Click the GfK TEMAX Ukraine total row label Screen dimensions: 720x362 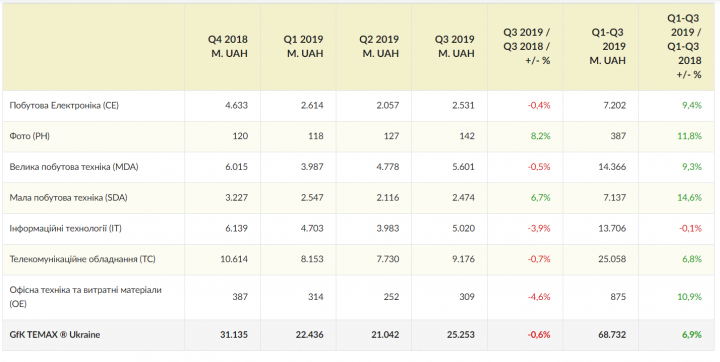tap(55, 335)
